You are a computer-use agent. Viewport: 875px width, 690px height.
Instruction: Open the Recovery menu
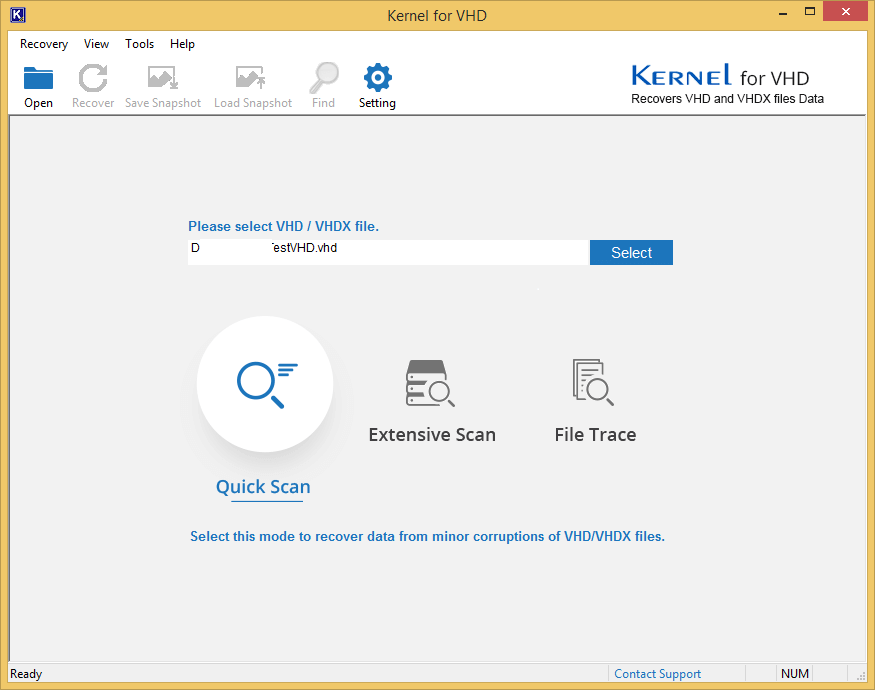44,44
